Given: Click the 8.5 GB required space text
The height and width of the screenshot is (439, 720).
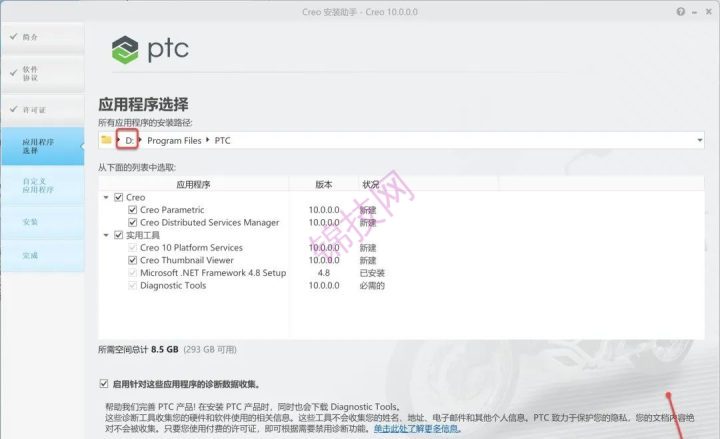Looking at the screenshot, I should point(164,349).
